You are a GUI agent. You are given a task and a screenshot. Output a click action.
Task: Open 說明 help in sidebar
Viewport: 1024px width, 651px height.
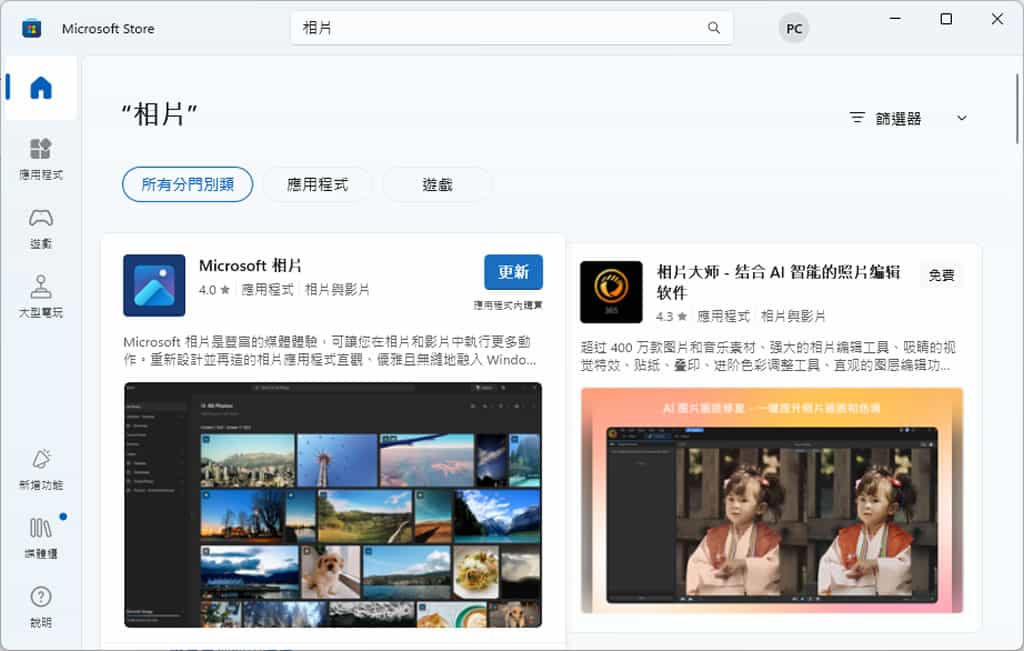point(41,607)
